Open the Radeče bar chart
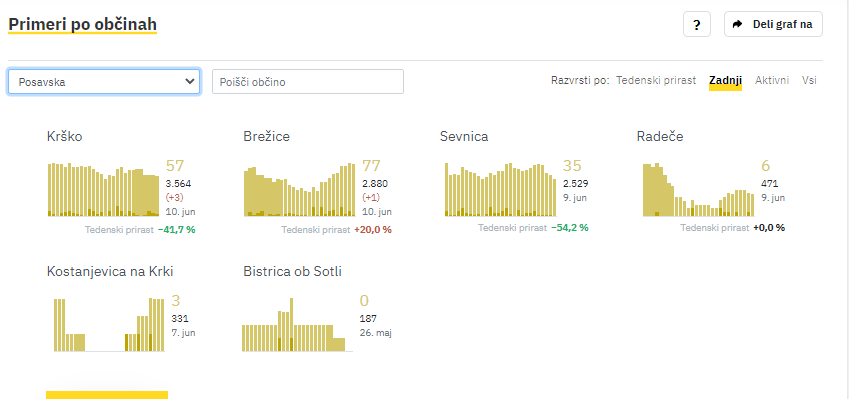This screenshot has width=849, height=399. [698, 189]
